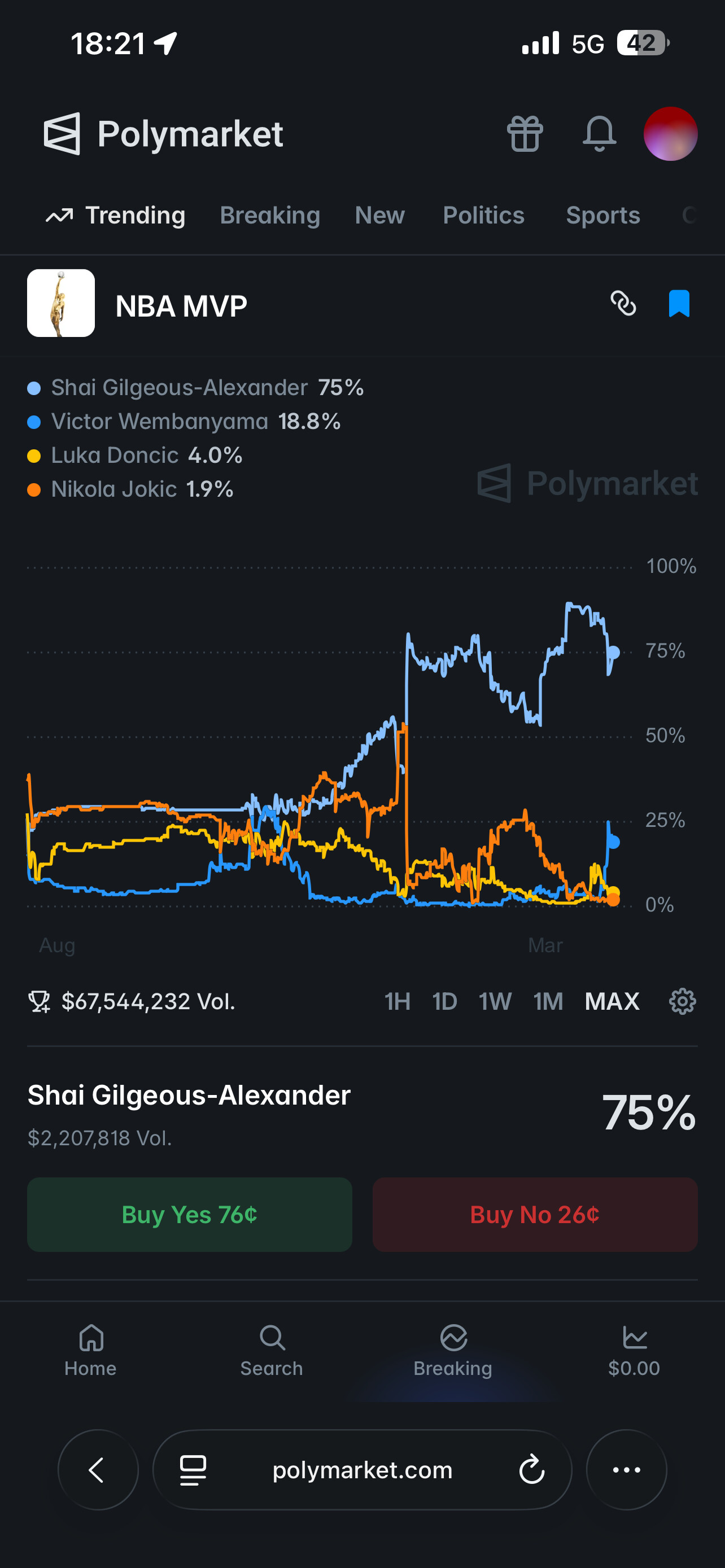Open Search in bottom navigation
The image size is (725, 1568).
pyautogui.click(x=272, y=1350)
